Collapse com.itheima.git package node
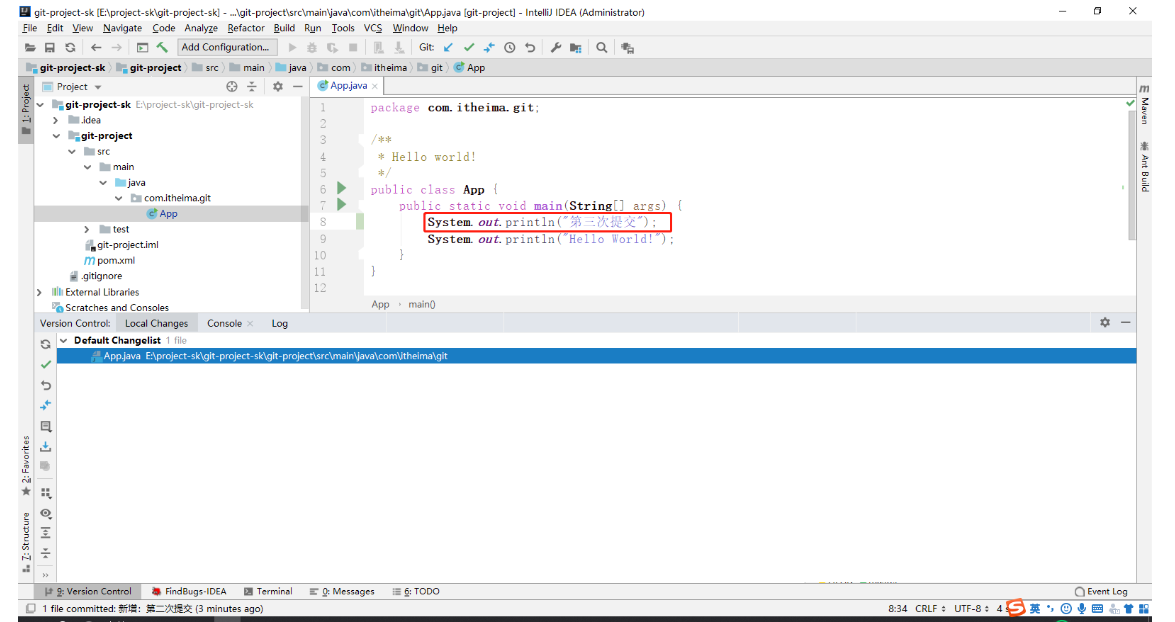The image size is (1175, 622). click(118, 198)
